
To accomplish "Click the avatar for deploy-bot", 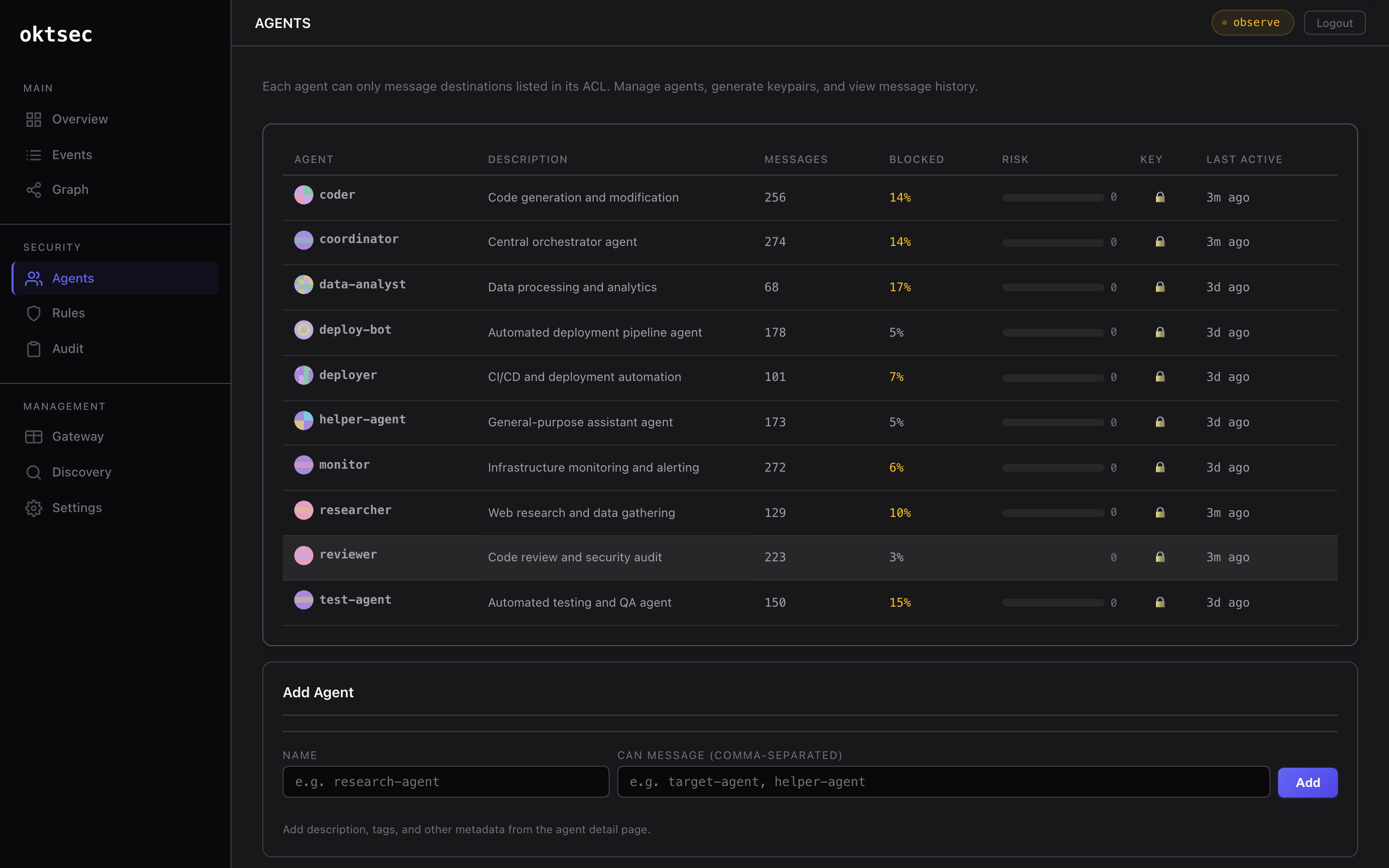I will tap(304, 329).
